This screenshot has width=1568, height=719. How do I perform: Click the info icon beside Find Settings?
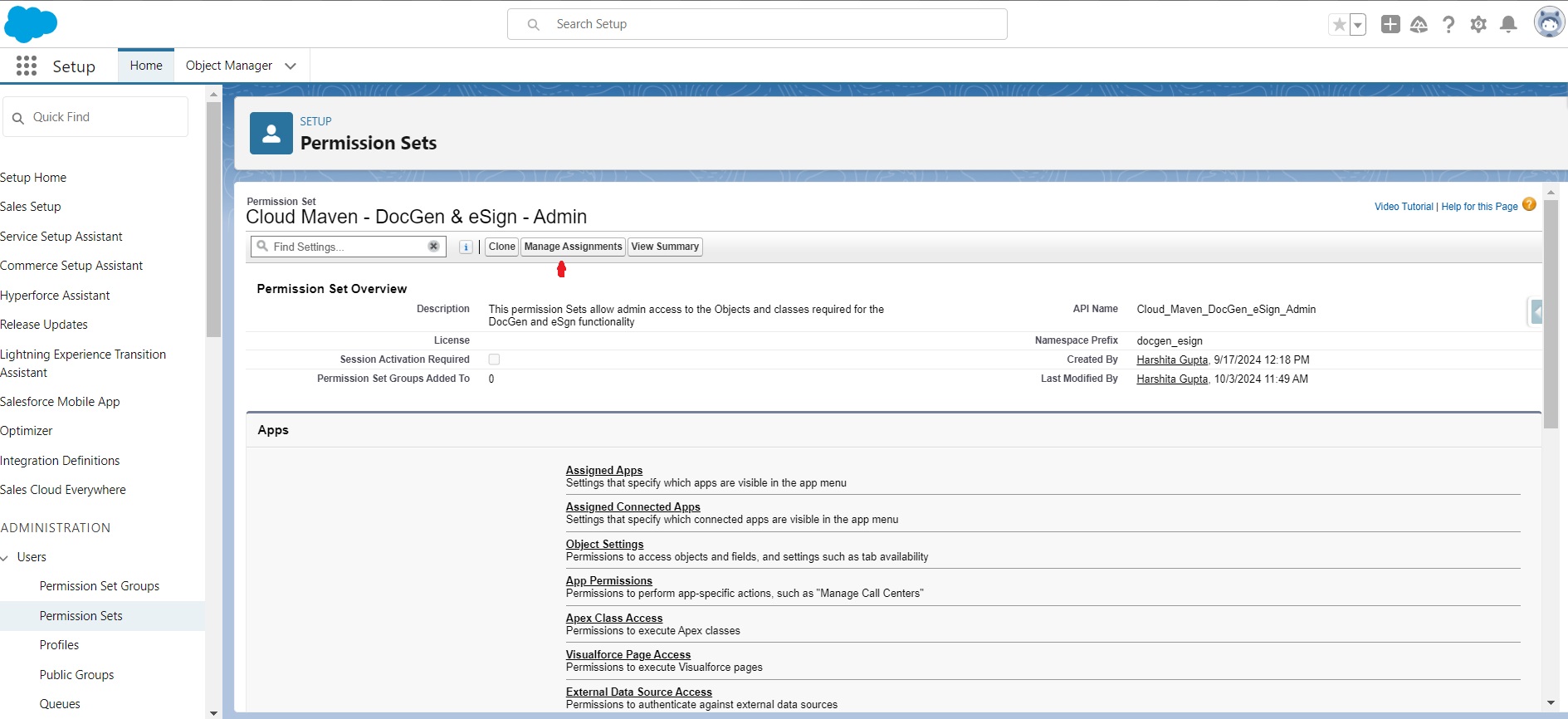pos(466,247)
